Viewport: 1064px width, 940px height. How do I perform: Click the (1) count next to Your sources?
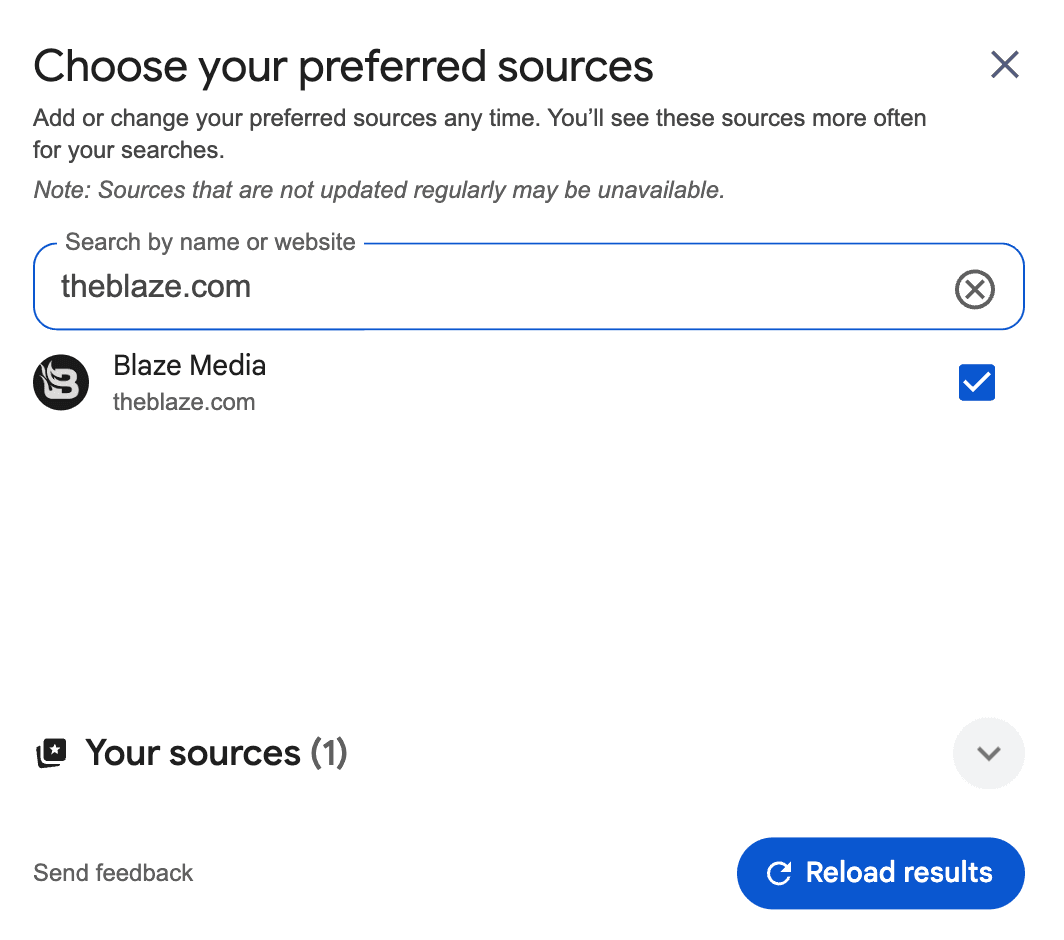[328, 753]
